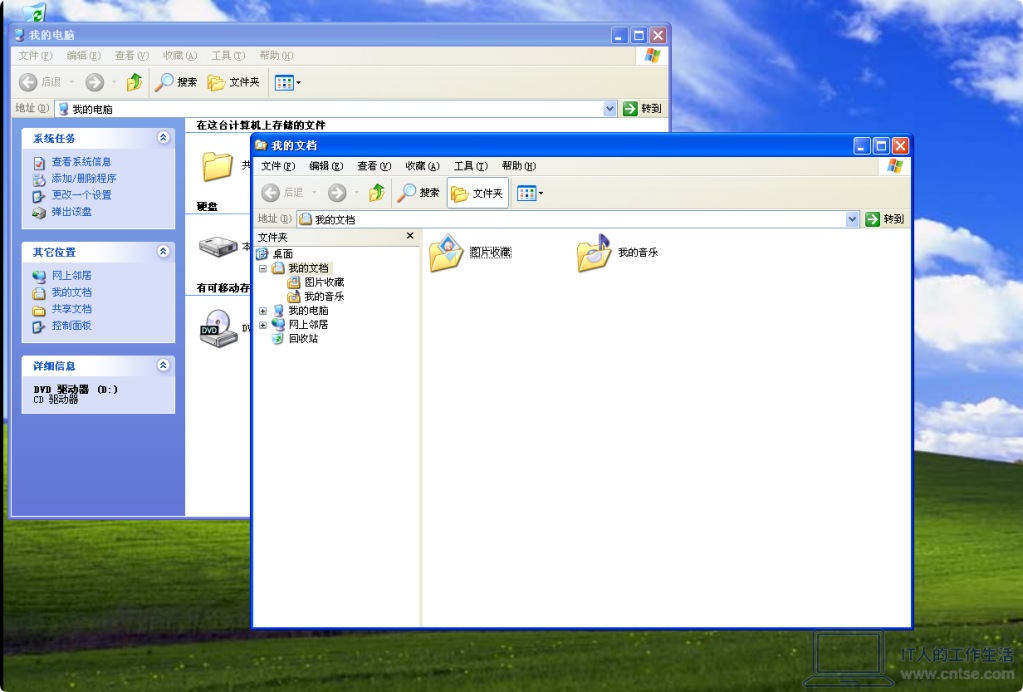The image size is (1023, 692).
Task: Open address bar dropdown in 我的文档 window
Action: [x=851, y=219]
